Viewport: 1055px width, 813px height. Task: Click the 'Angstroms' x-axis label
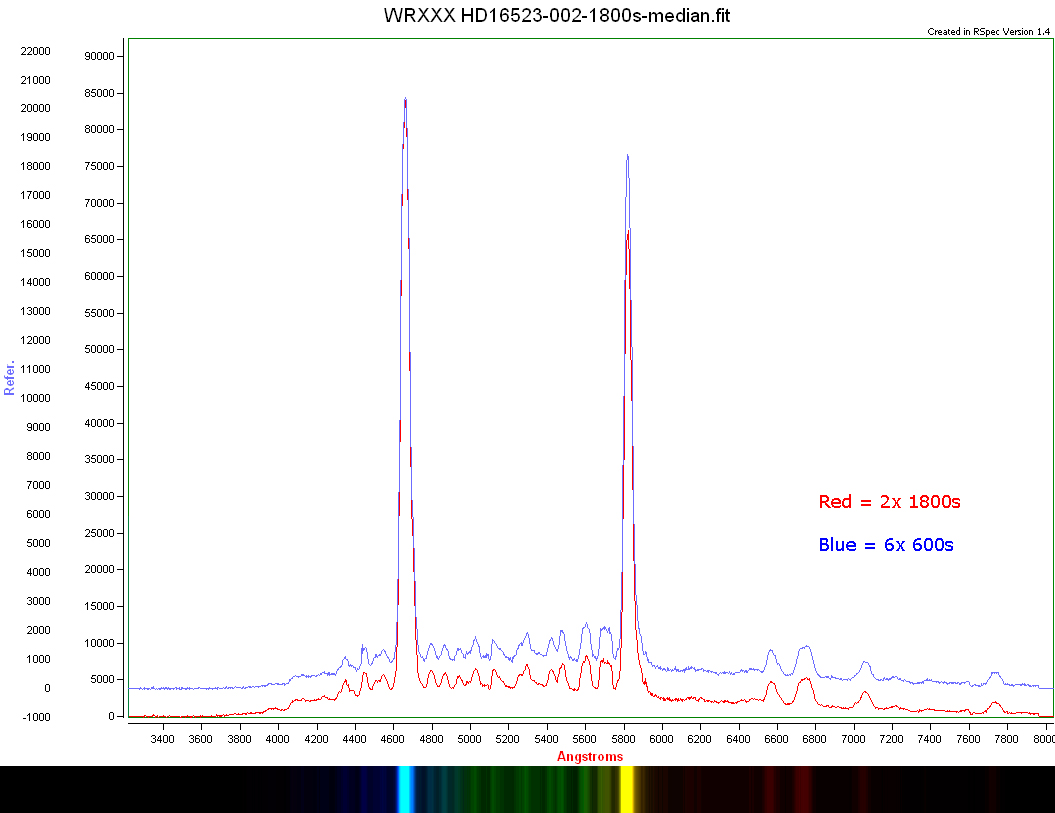pos(590,757)
